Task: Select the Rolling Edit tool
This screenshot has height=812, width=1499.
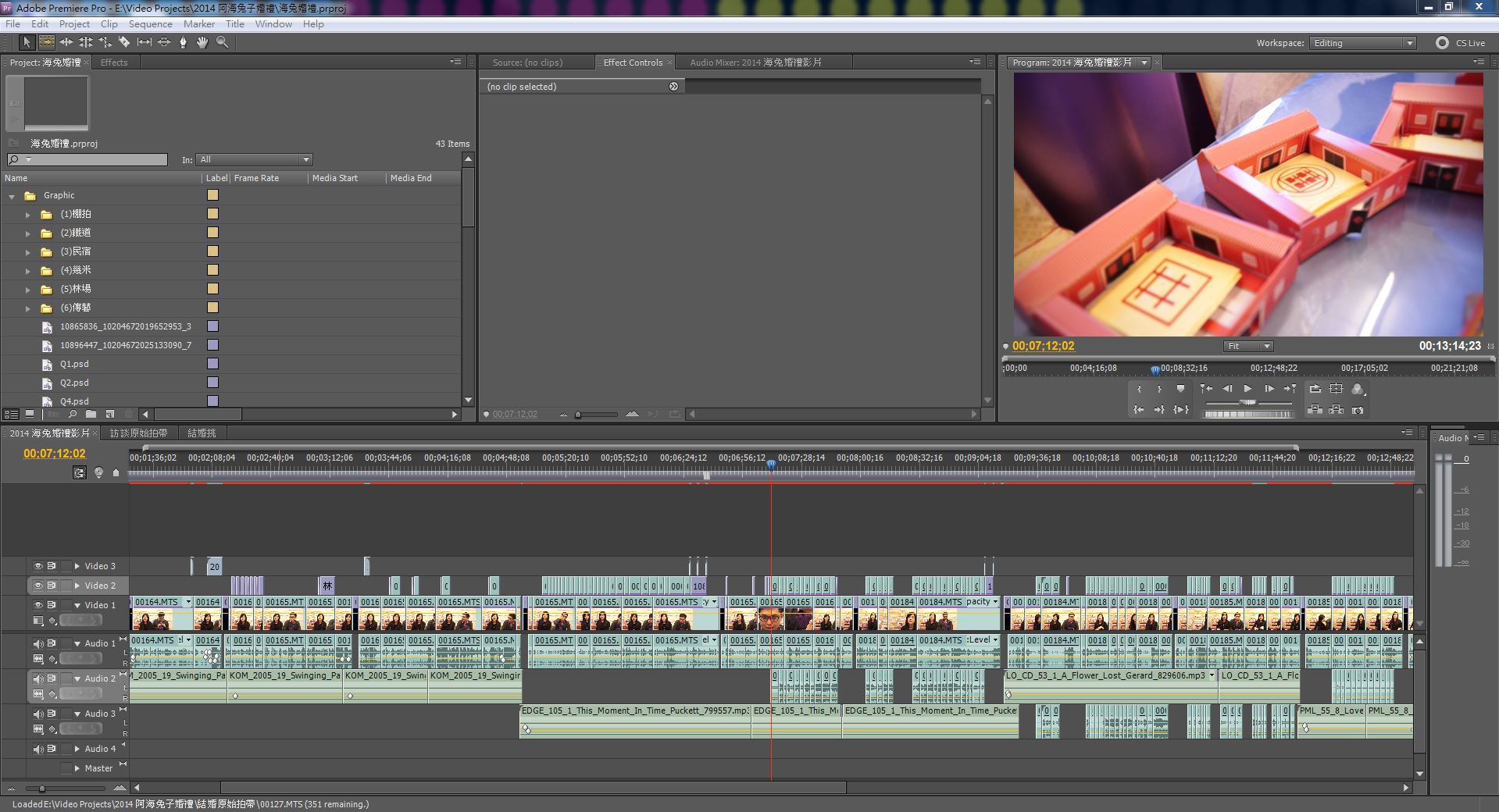Action: (x=86, y=43)
